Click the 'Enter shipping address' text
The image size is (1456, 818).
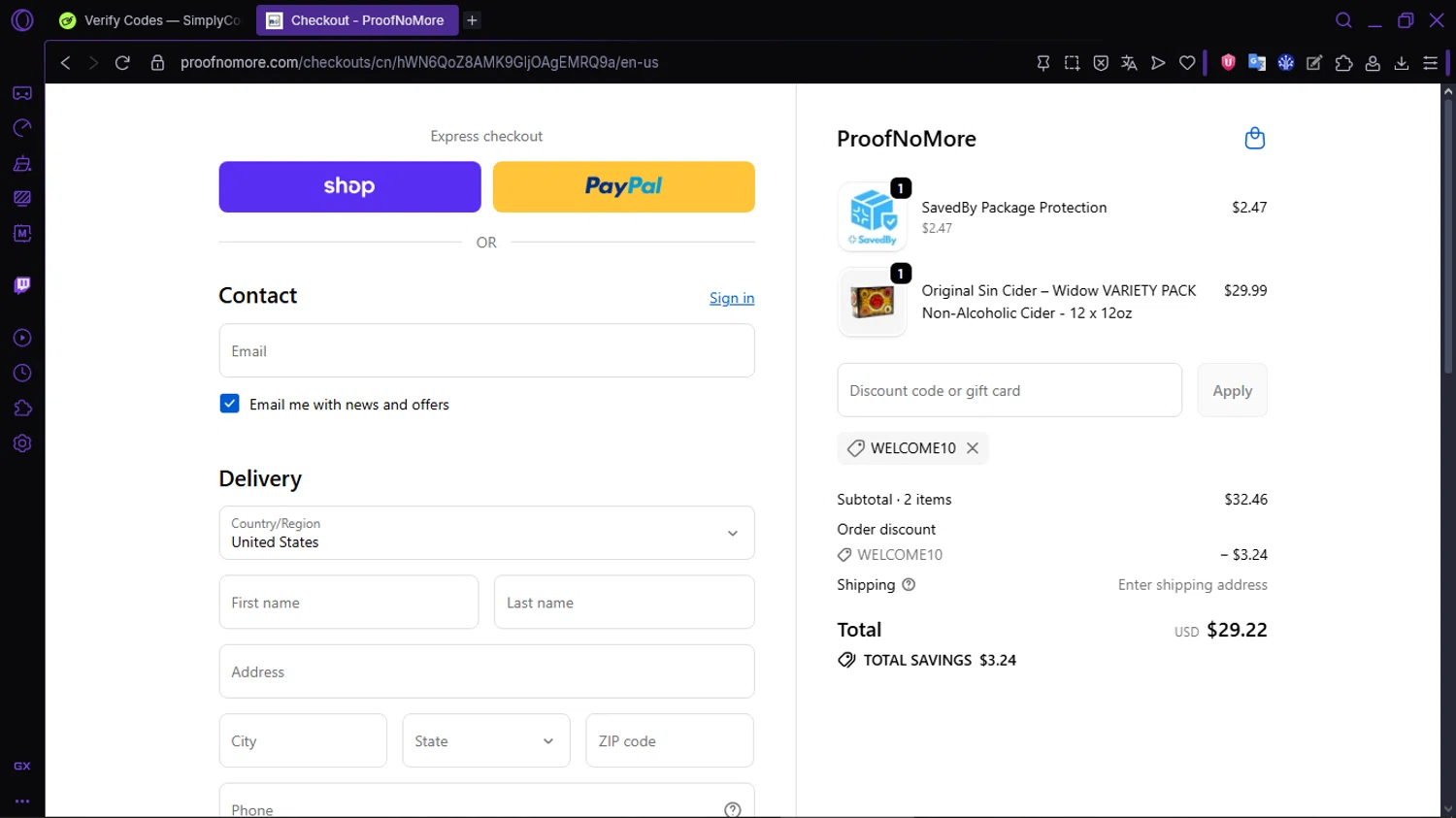tap(1192, 584)
